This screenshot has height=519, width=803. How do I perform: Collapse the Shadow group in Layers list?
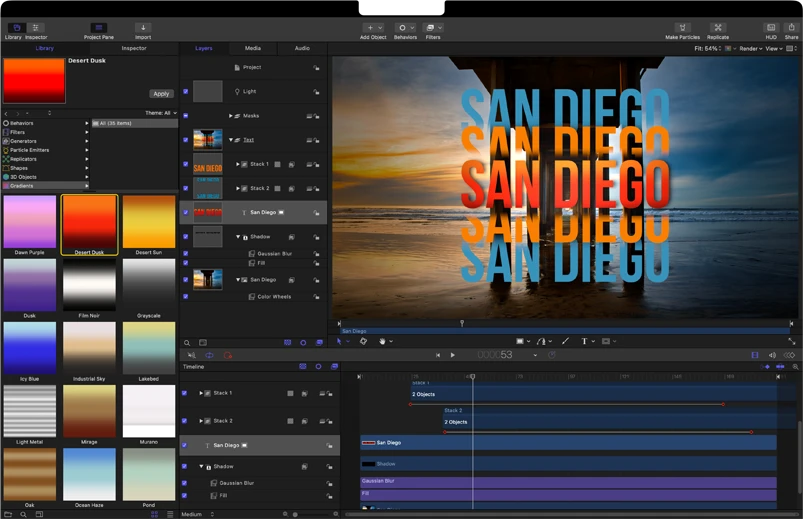coord(238,237)
